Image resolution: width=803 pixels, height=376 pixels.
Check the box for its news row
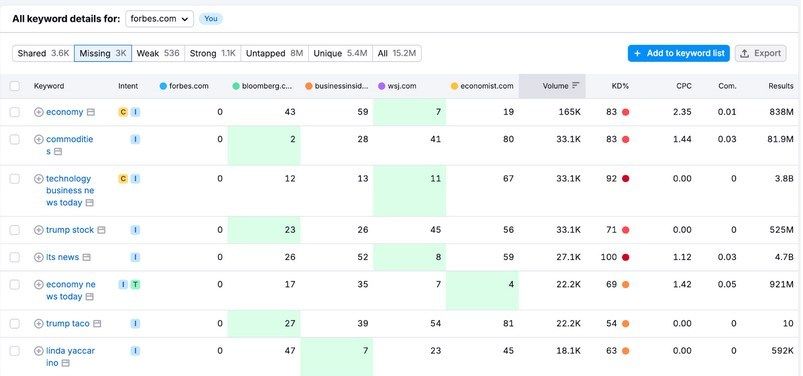coord(15,257)
